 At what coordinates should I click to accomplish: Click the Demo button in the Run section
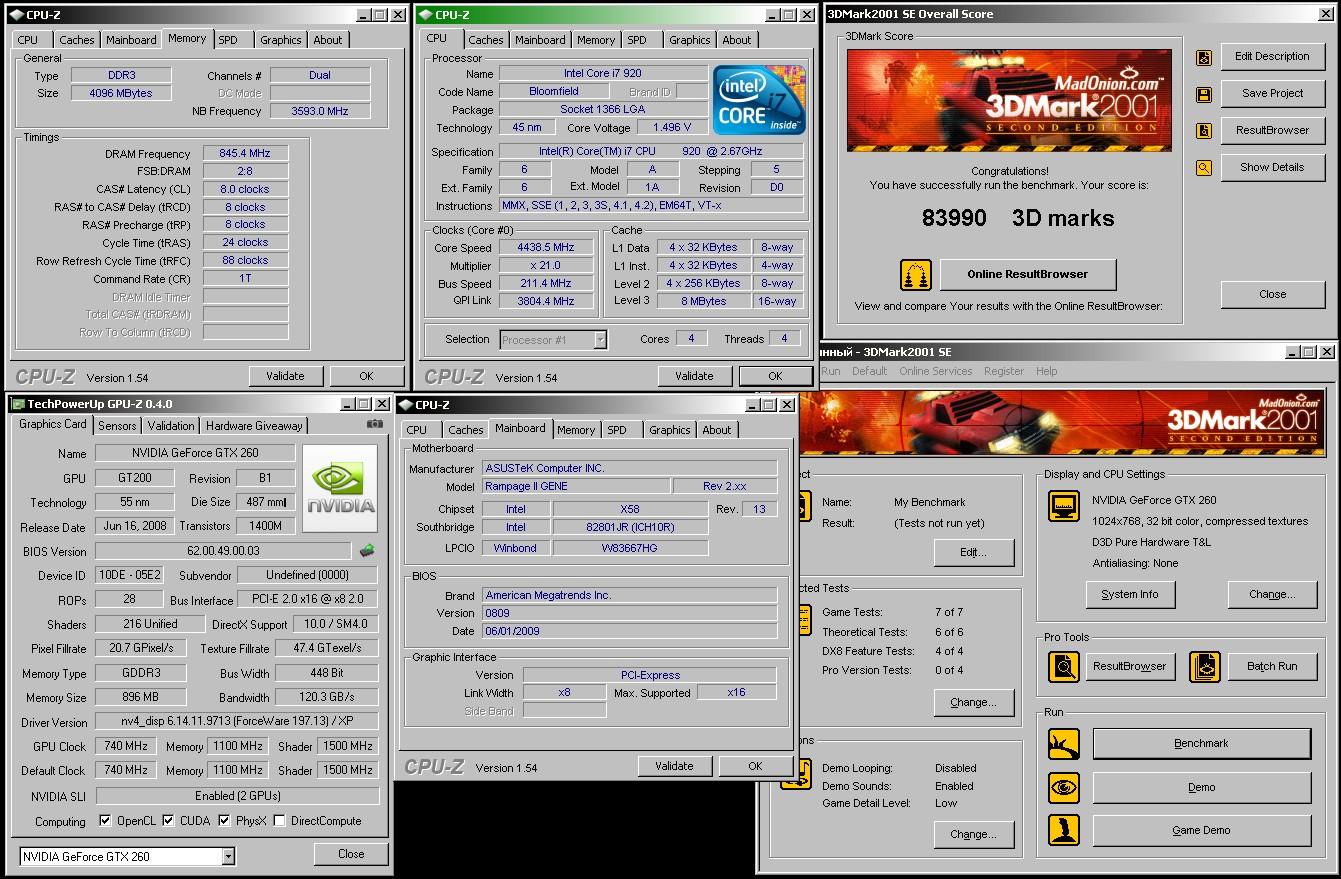click(1201, 787)
